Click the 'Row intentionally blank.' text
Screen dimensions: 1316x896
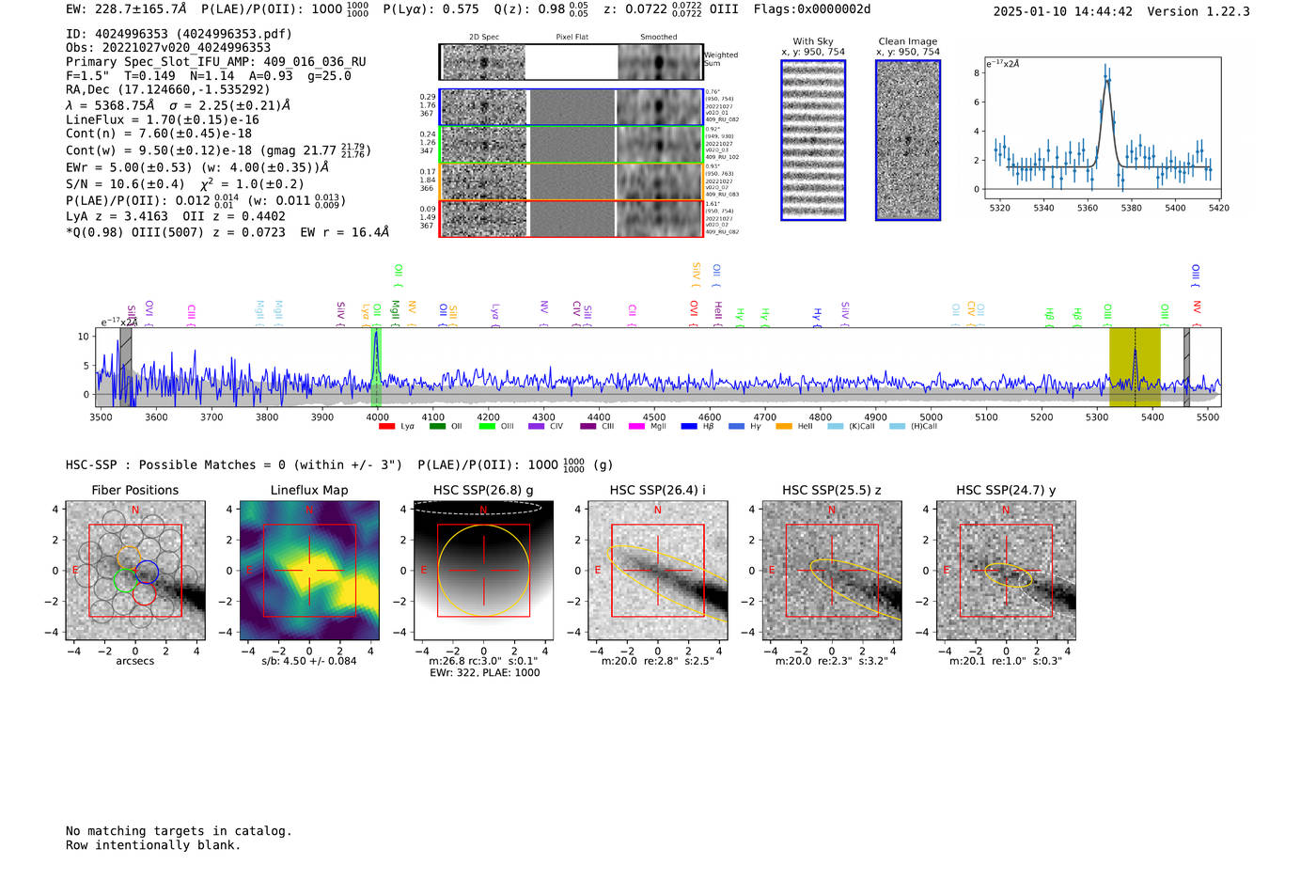[153, 845]
